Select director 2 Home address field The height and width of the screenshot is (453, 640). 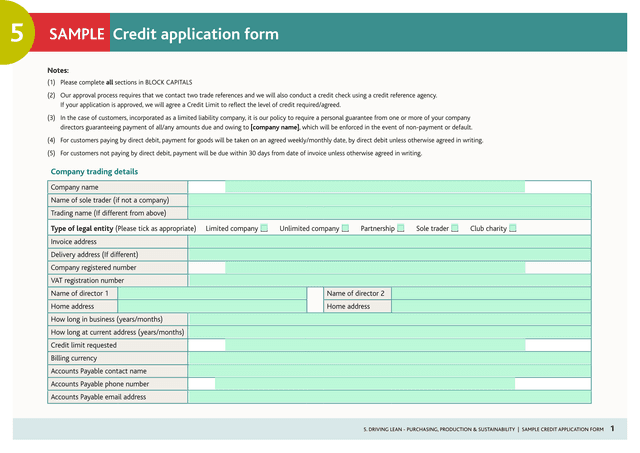click(x=491, y=307)
